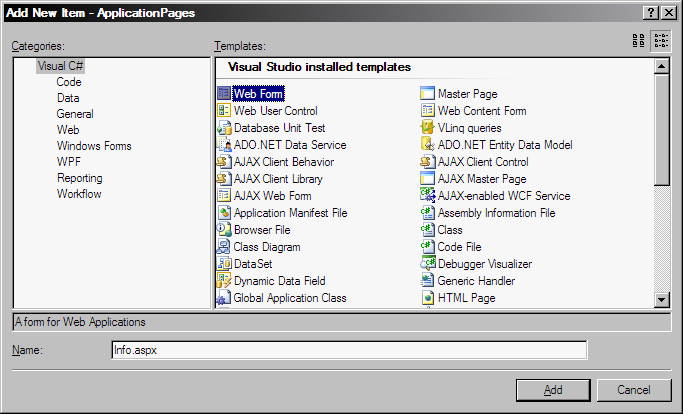Image resolution: width=683 pixels, height=414 pixels.
Task: Select the AJAX Client Library icon
Action: (223, 178)
